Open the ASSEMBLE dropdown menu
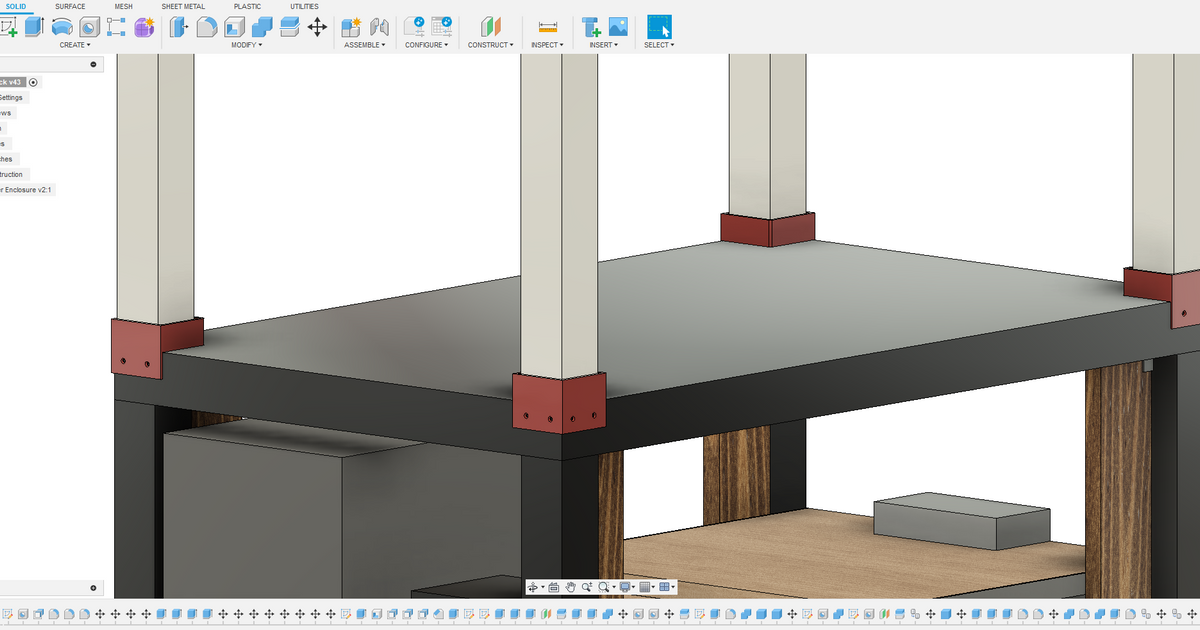Screen dimensions: 1200x630 point(365,45)
